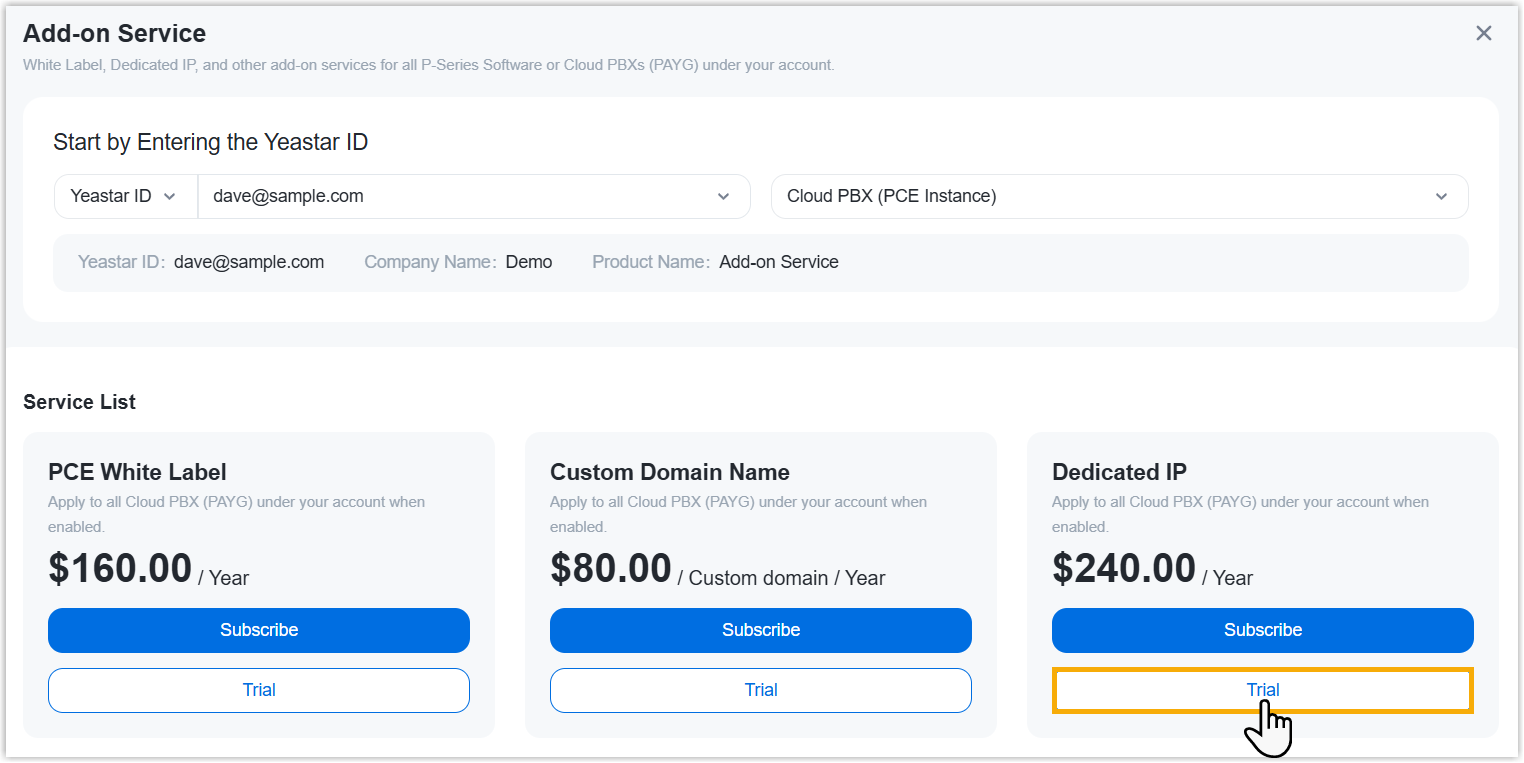Start a Custom Domain Name trial
The height and width of the screenshot is (763, 1524).
point(761,690)
